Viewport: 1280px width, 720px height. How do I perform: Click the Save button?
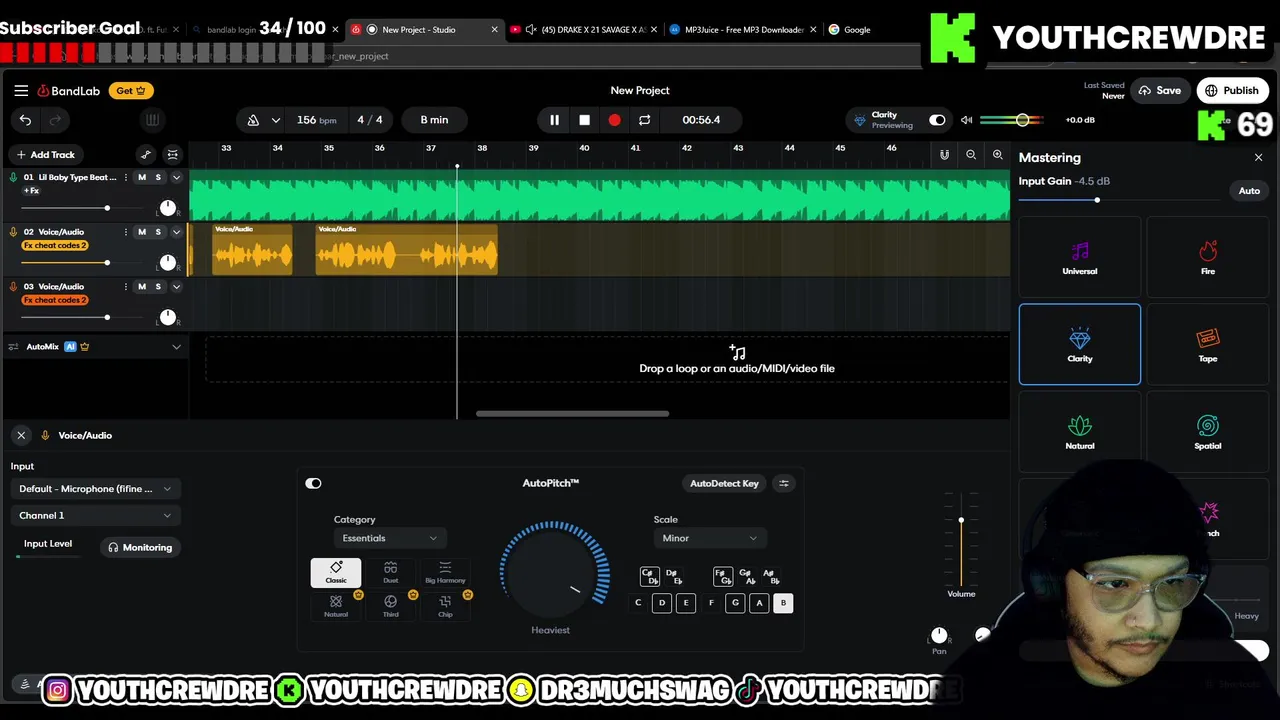pos(1160,90)
